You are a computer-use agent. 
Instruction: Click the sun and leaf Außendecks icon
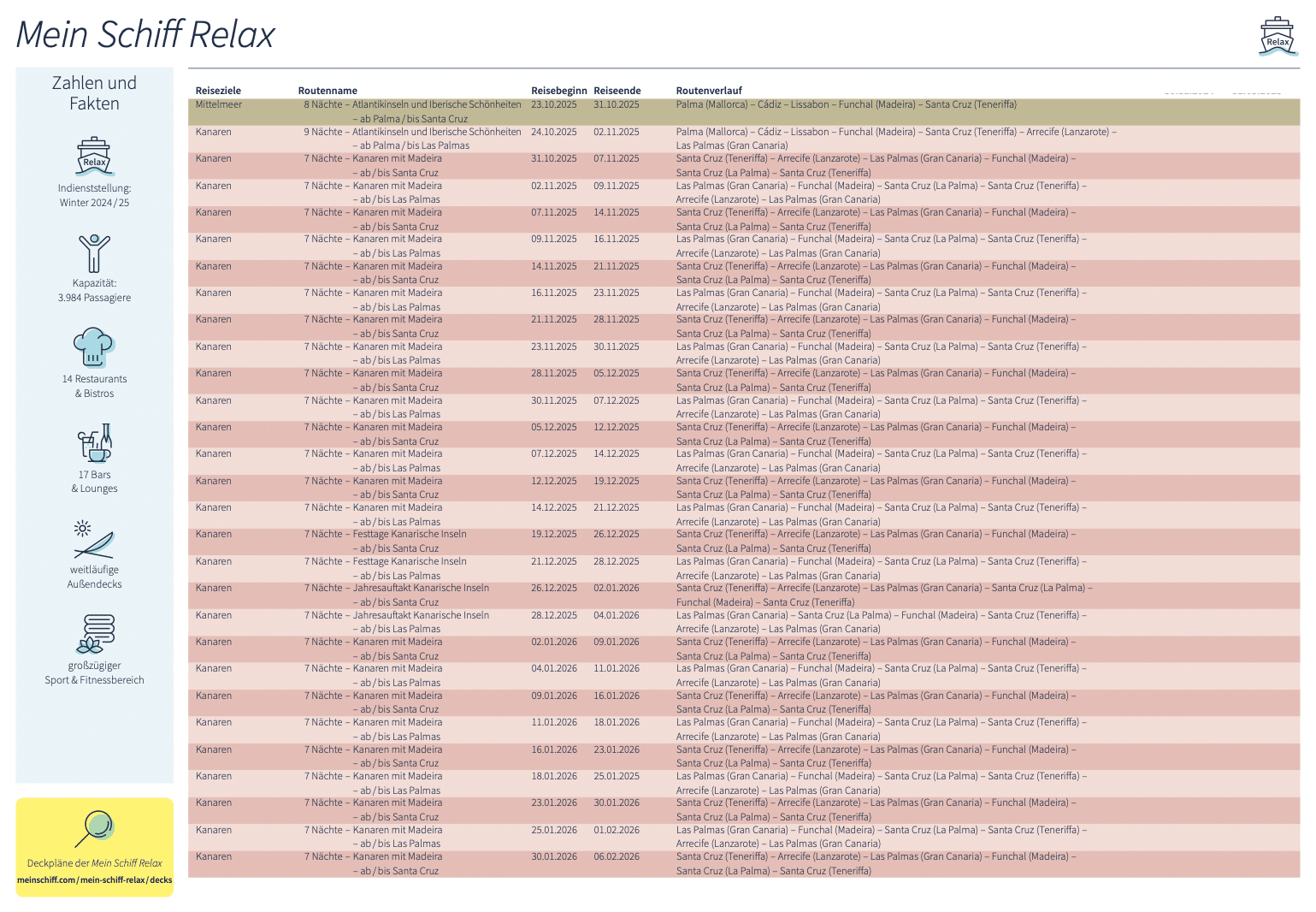94,539
